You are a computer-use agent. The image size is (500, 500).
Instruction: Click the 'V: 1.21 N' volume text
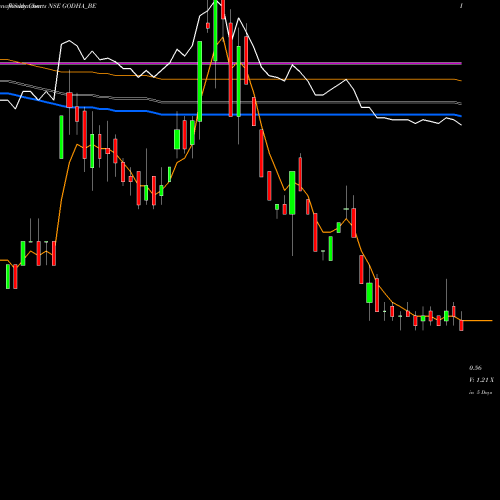coord(481,380)
